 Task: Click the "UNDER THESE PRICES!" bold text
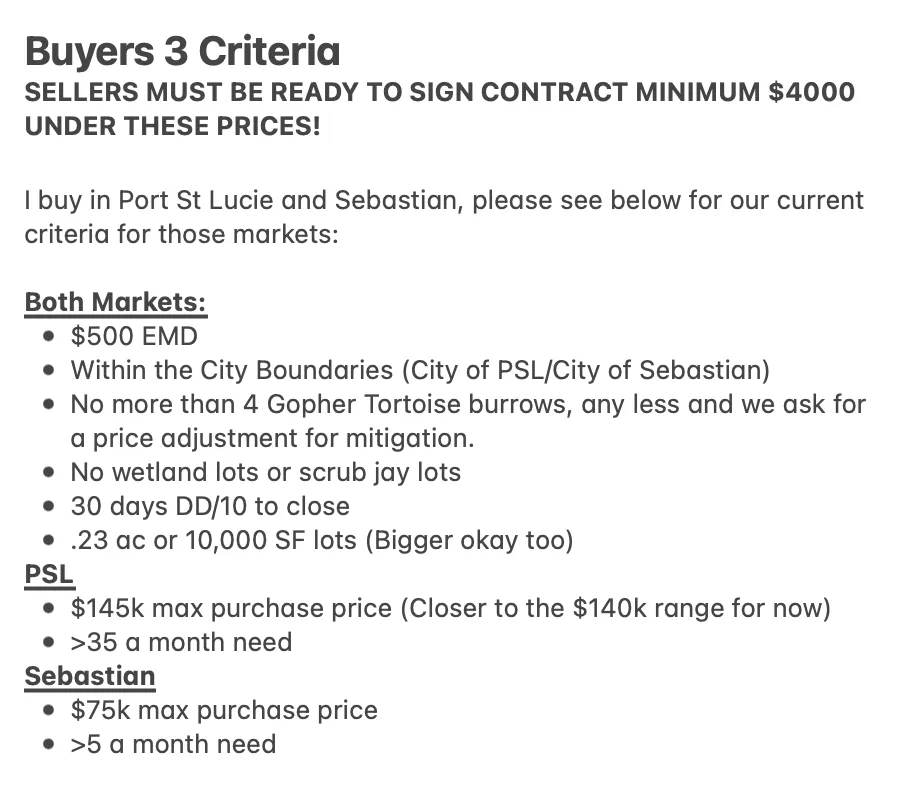point(172,128)
